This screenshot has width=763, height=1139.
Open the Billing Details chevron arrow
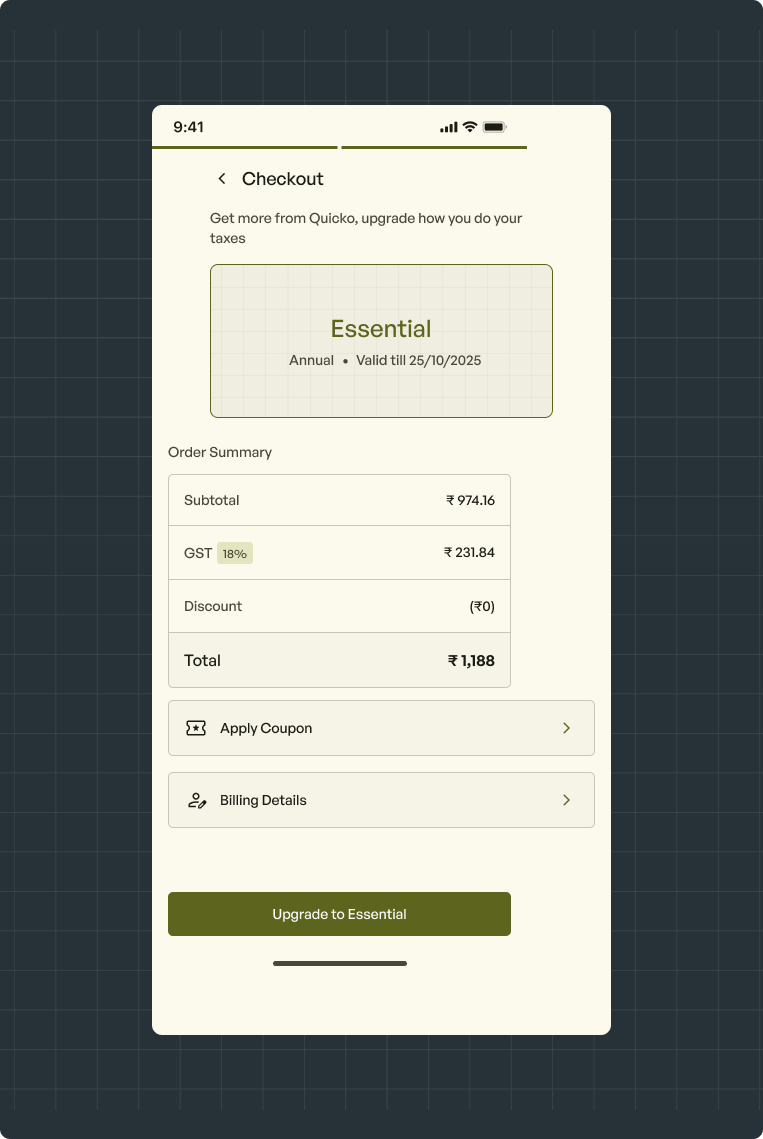point(567,800)
